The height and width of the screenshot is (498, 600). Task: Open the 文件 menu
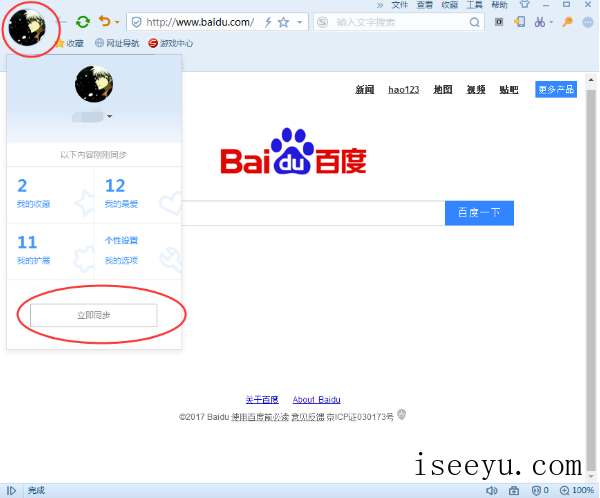[400, 5]
